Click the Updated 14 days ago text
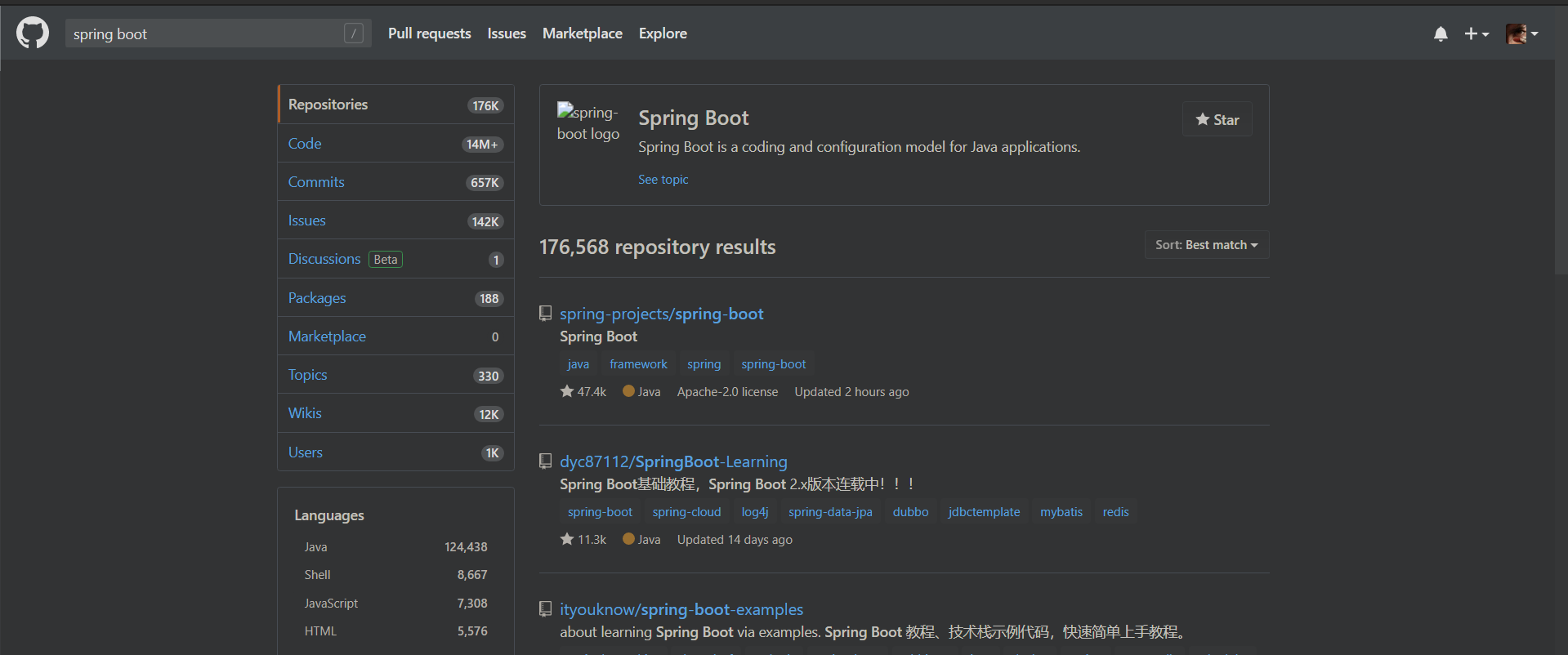The height and width of the screenshot is (655, 1568). click(735, 540)
